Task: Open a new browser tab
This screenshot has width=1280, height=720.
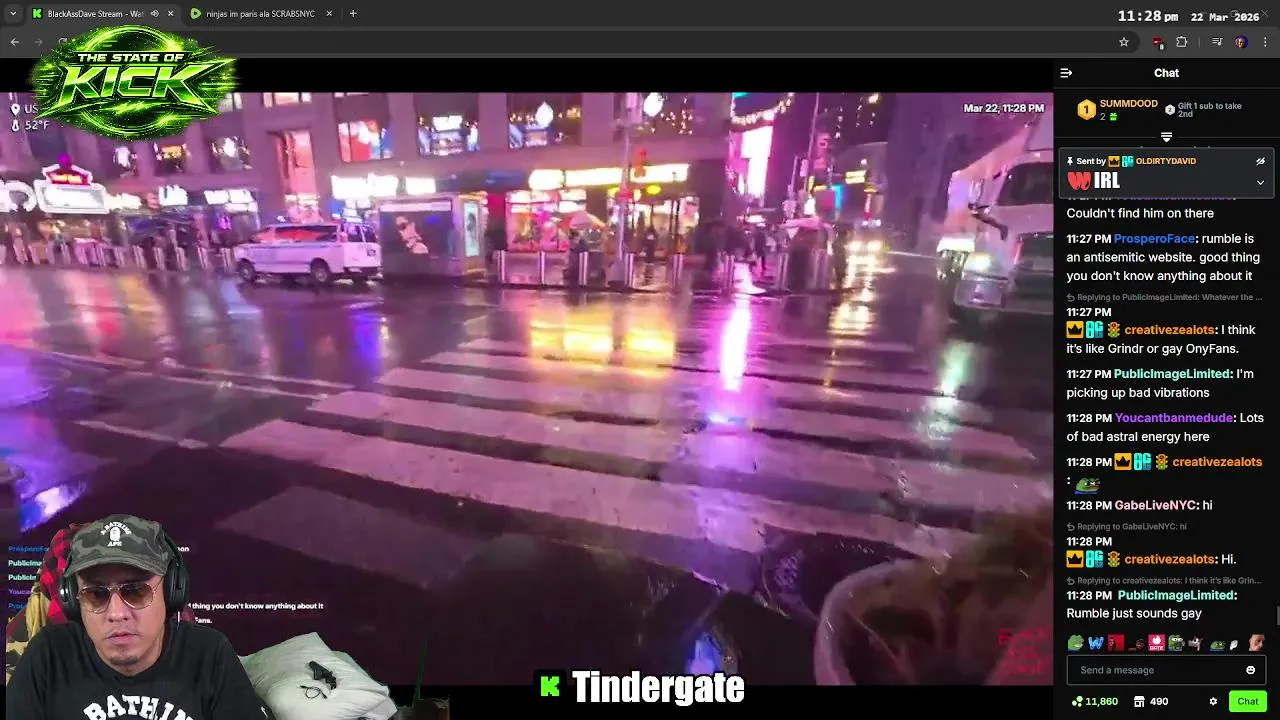Action: (x=353, y=14)
